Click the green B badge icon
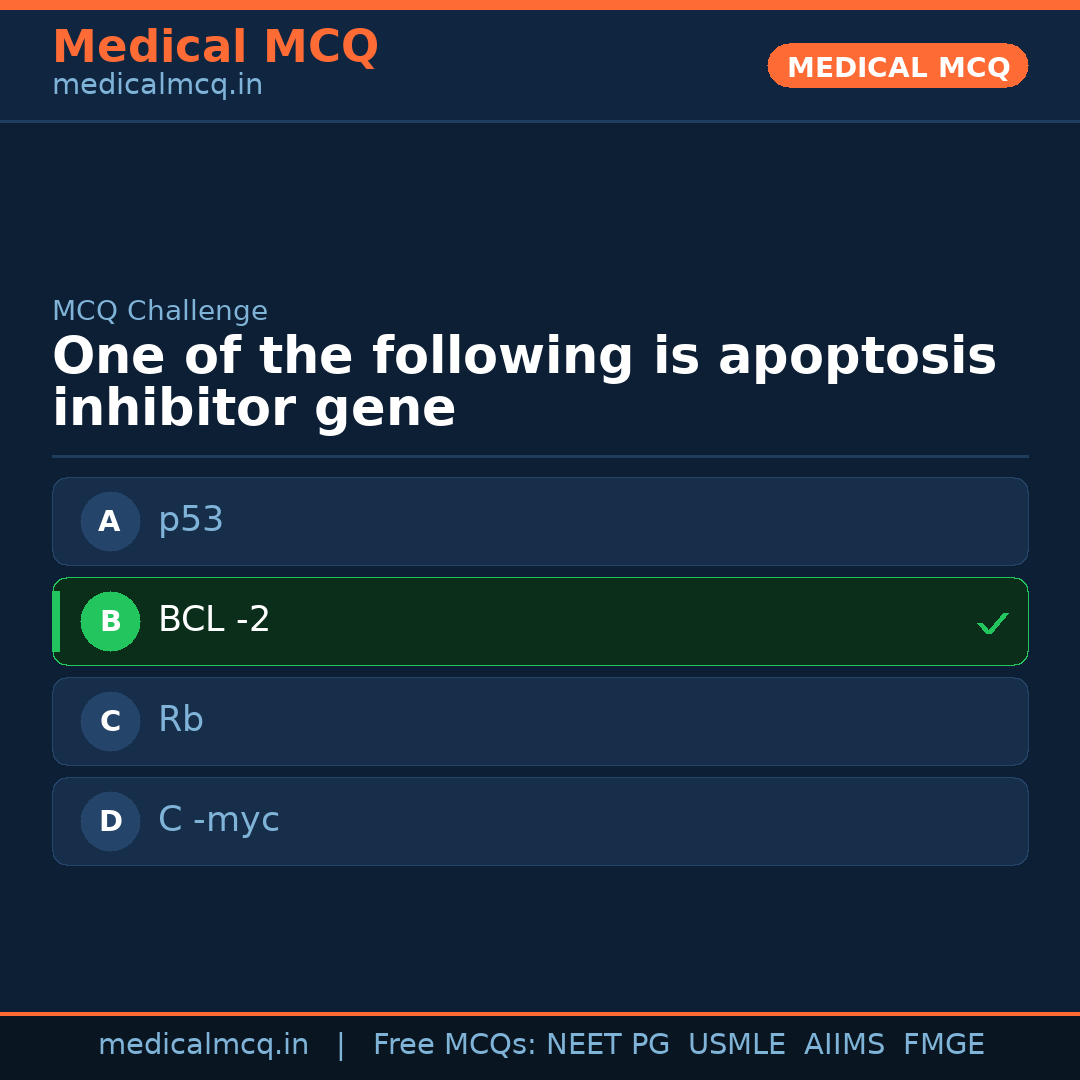 coord(110,621)
